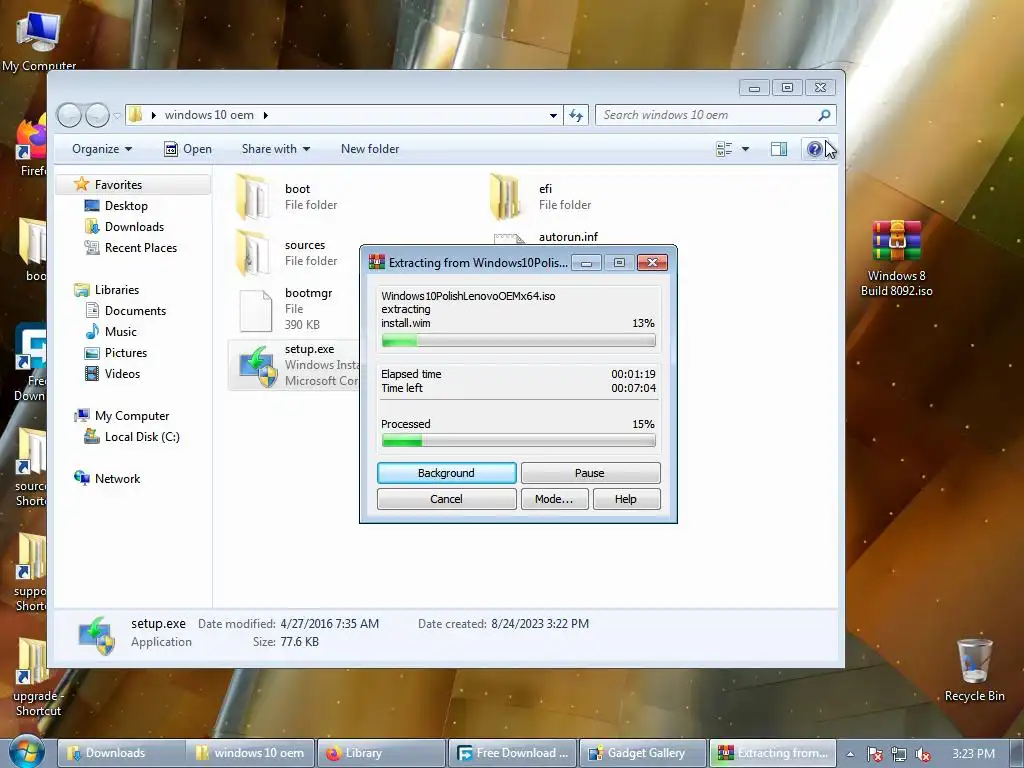The image size is (1024, 768).
Task: Click the setup.exe name in the details pane
Action: click(158, 624)
